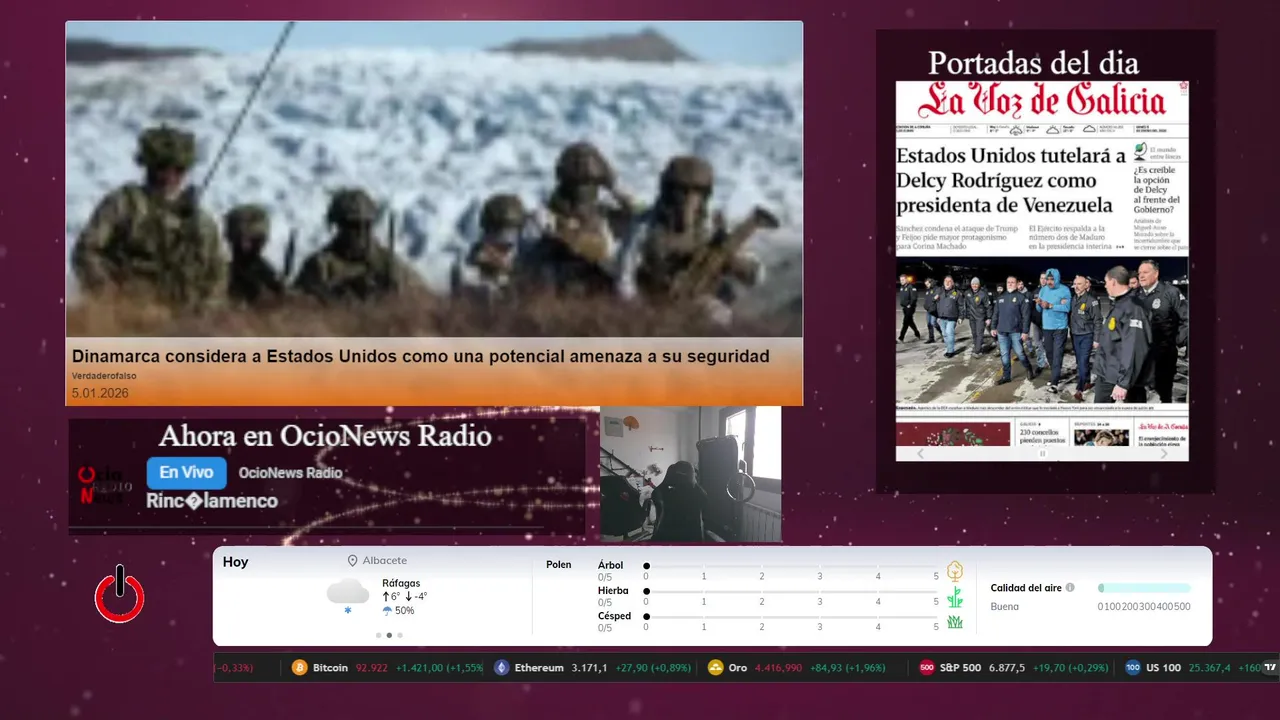This screenshot has height=720, width=1280.
Task: Click the snowy cloud weather icon
Action: pyautogui.click(x=347, y=594)
